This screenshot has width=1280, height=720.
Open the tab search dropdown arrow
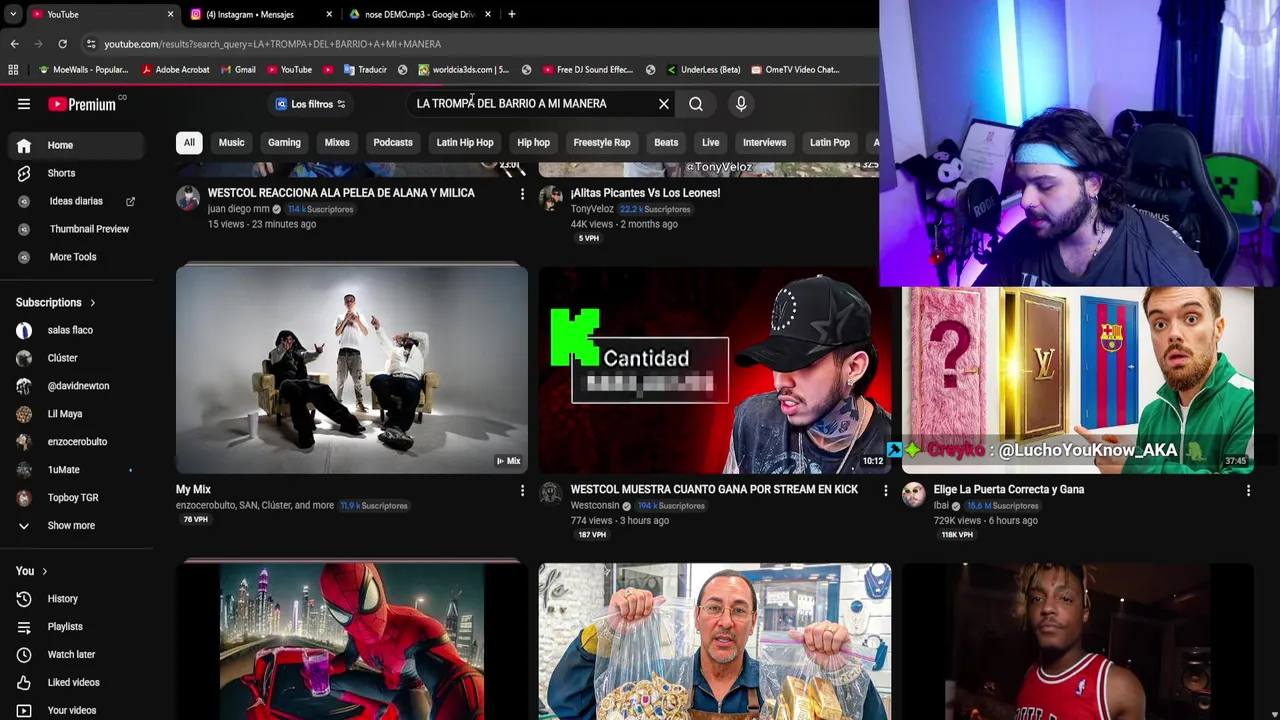point(12,14)
